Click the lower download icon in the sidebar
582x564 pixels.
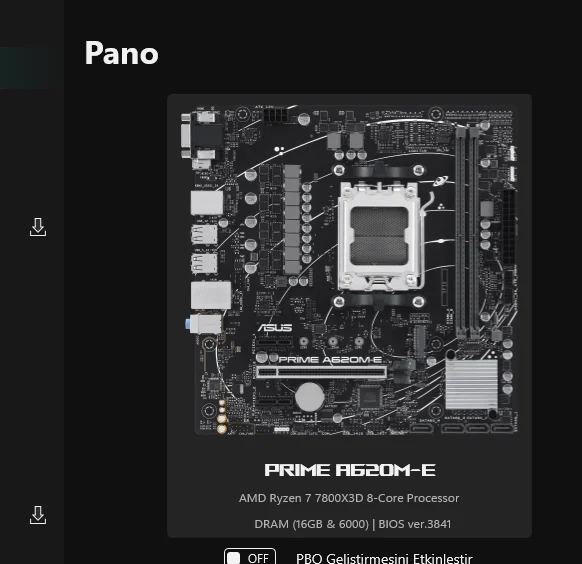pos(38,515)
